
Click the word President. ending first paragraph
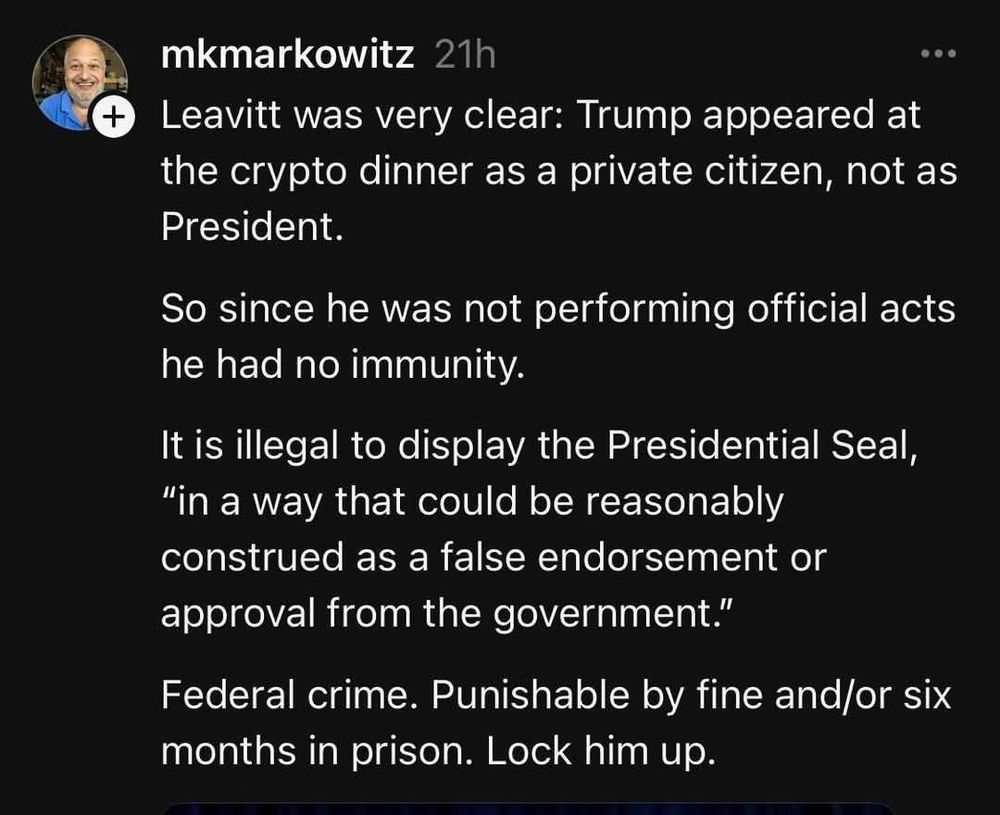[x=252, y=226]
